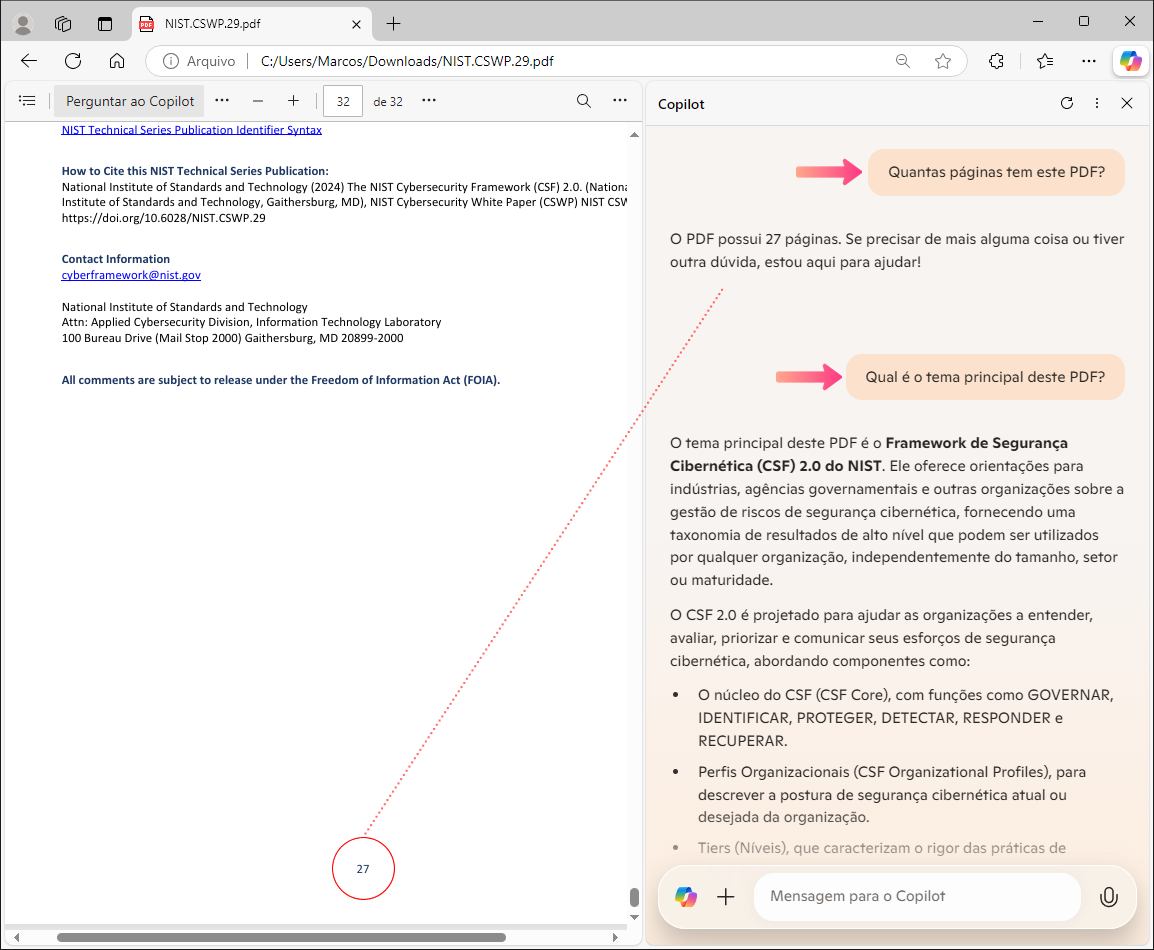Open the favorites list
Screen dimensions: 1154x950
[1045, 61]
